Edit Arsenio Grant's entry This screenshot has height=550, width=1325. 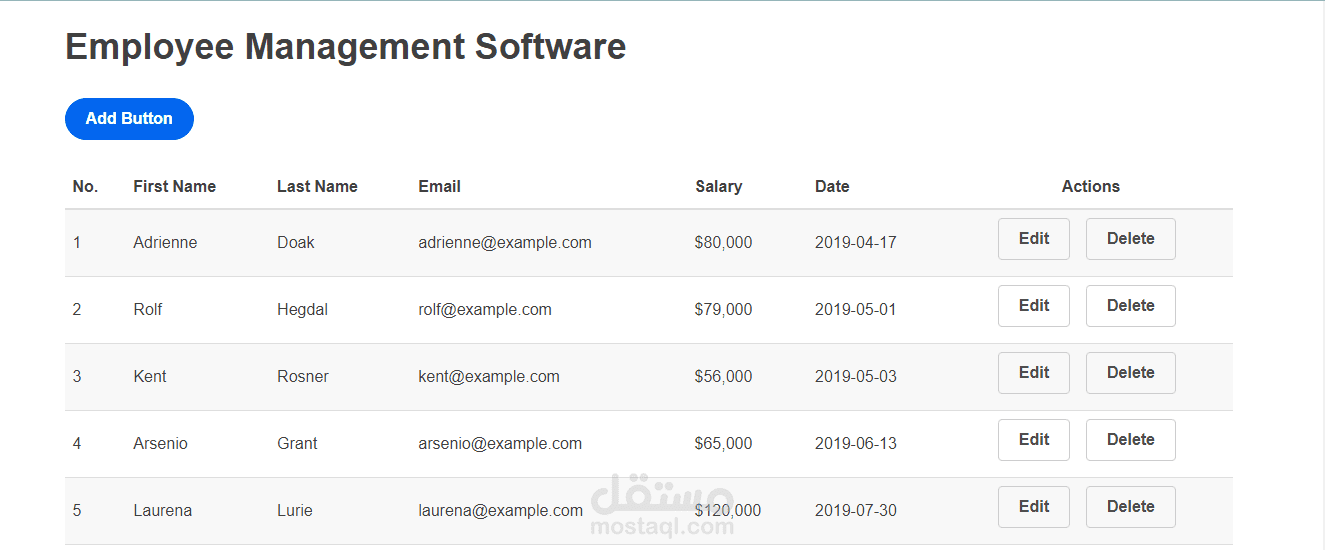pyautogui.click(x=1034, y=440)
